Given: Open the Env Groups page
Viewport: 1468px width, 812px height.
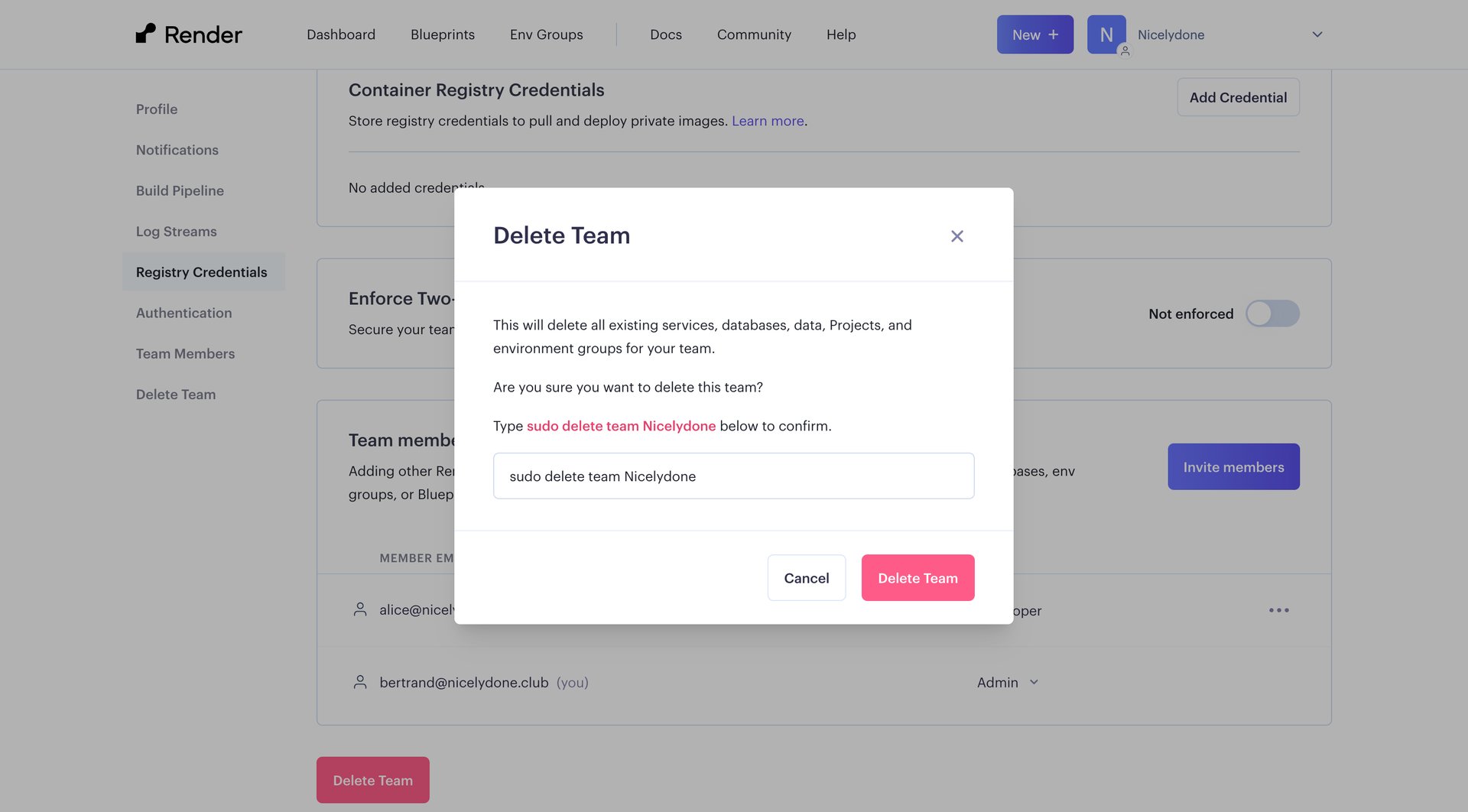Looking at the screenshot, I should coord(545,34).
